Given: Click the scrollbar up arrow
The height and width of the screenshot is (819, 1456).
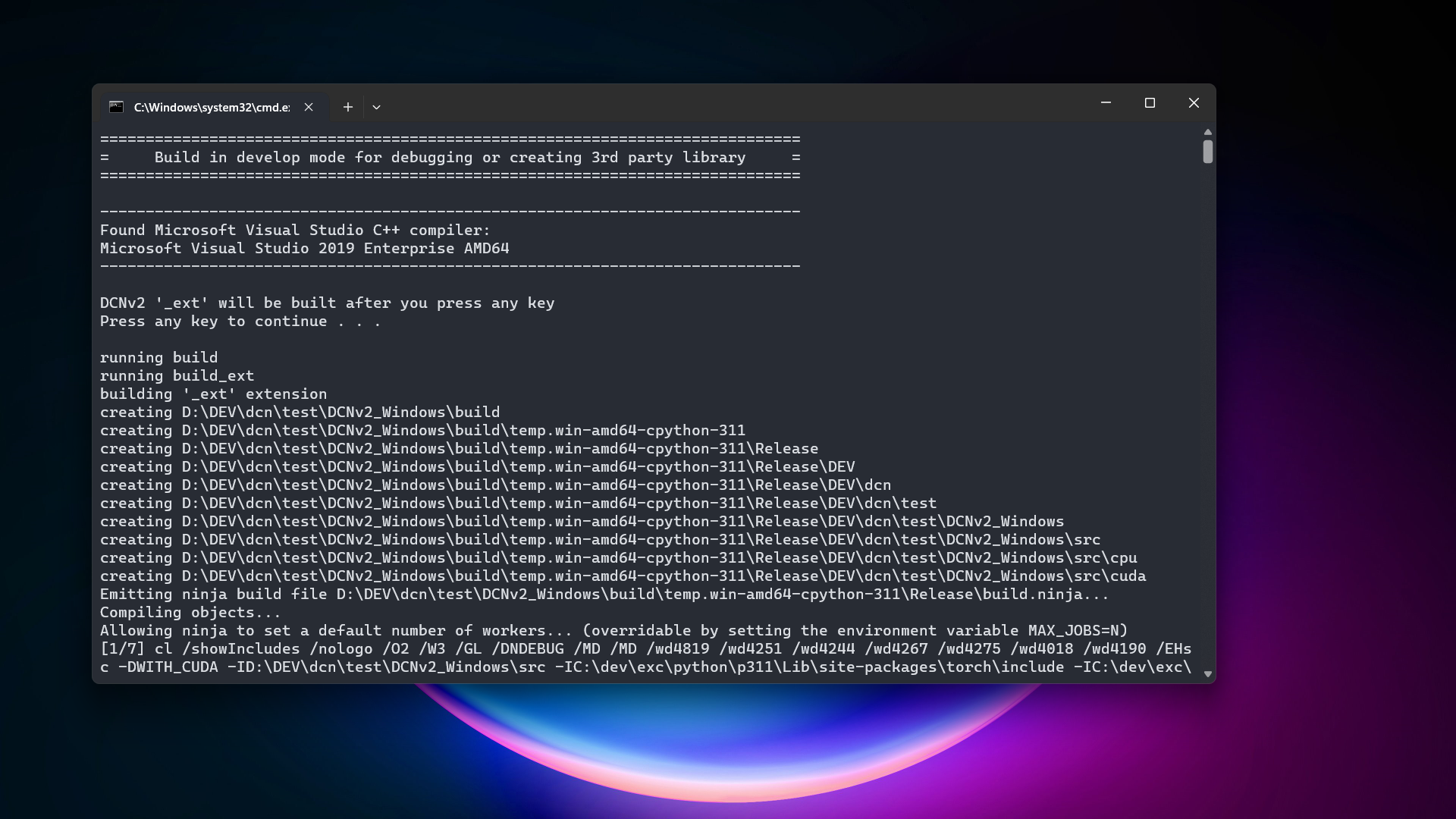Looking at the screenshot, I should [1207, 132].
